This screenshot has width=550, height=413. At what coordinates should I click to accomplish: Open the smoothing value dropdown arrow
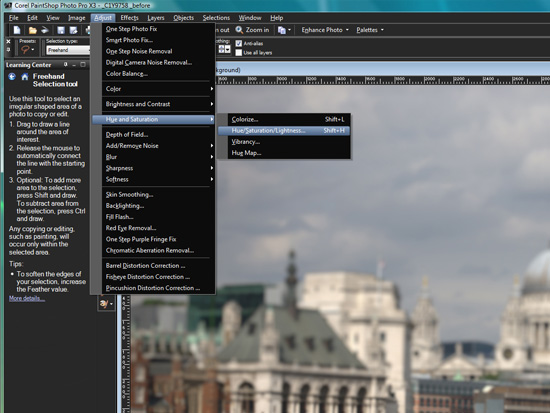228,50
